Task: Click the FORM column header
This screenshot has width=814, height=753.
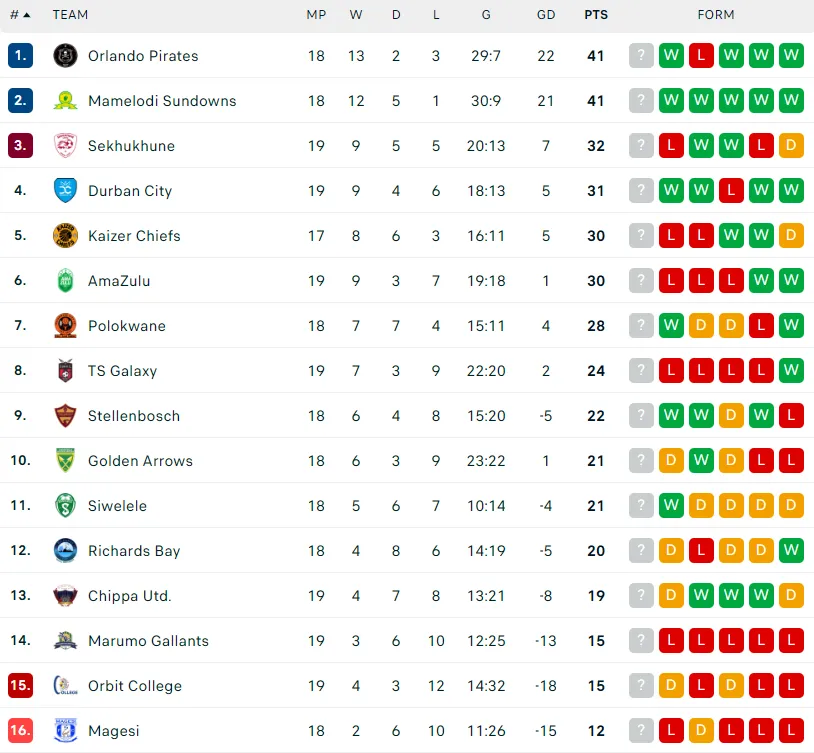Action: coord(716,15)
